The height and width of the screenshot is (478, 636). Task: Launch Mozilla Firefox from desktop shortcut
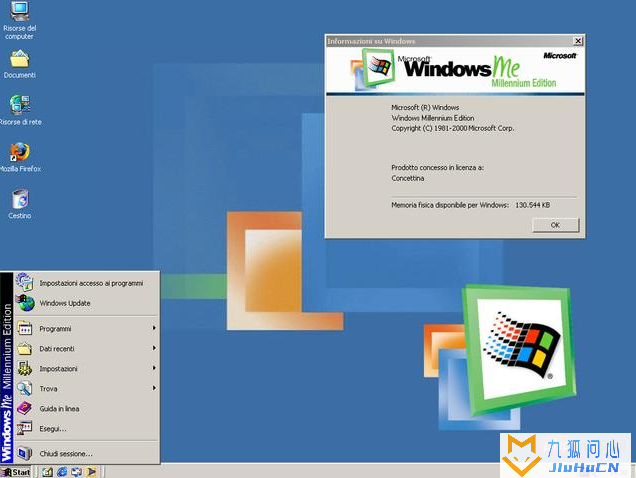click(19, 153)
